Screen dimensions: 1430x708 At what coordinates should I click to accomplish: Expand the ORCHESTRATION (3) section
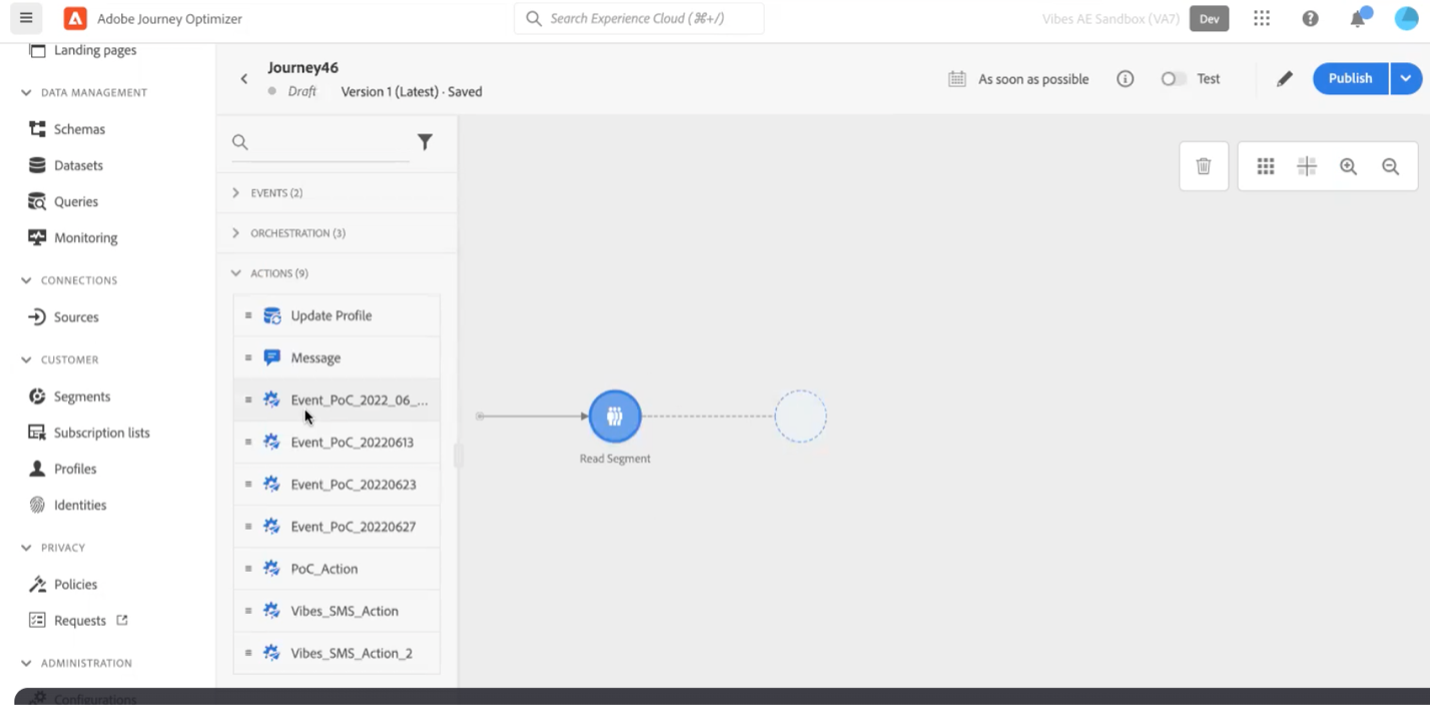tap(337, 233)
